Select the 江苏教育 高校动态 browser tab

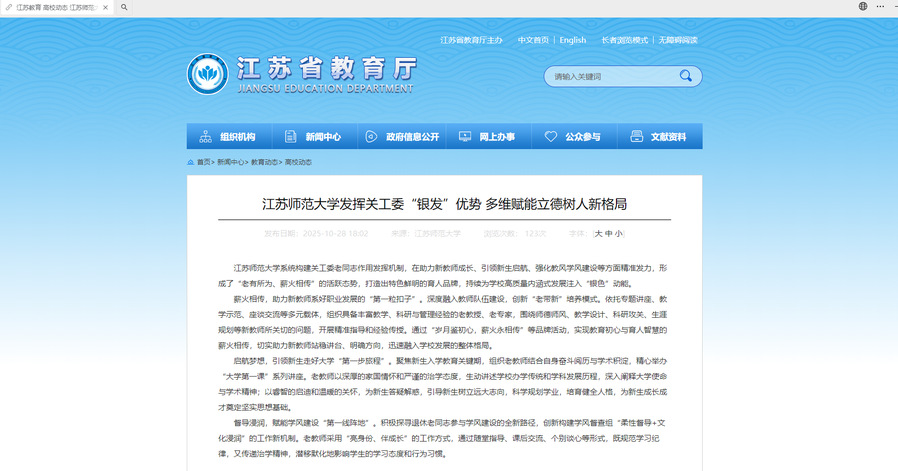[x=58, y=7]
